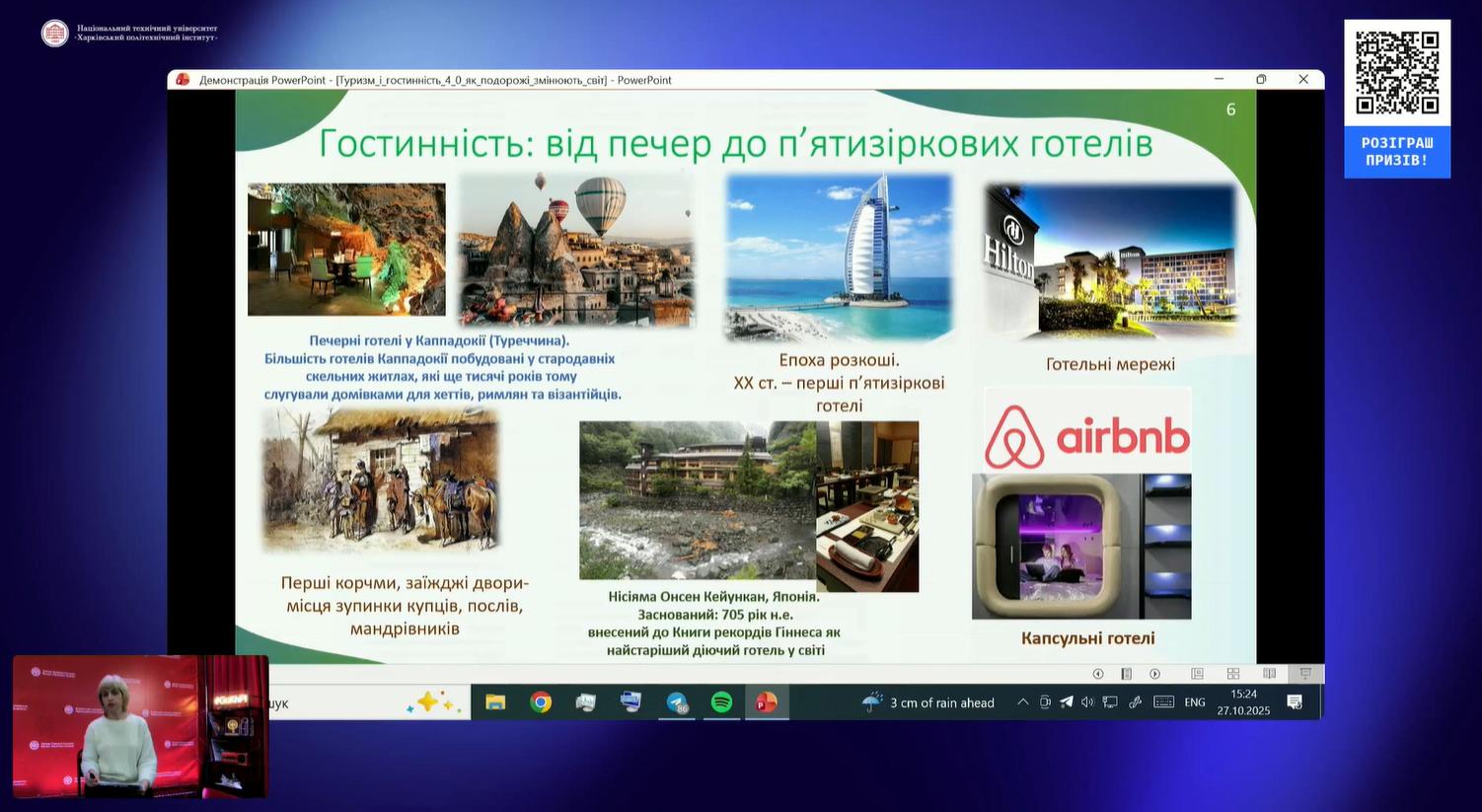Click the Hilton hotel image
The height and width of the screenshot is (812, 1482).
[x=1110, y=262]
